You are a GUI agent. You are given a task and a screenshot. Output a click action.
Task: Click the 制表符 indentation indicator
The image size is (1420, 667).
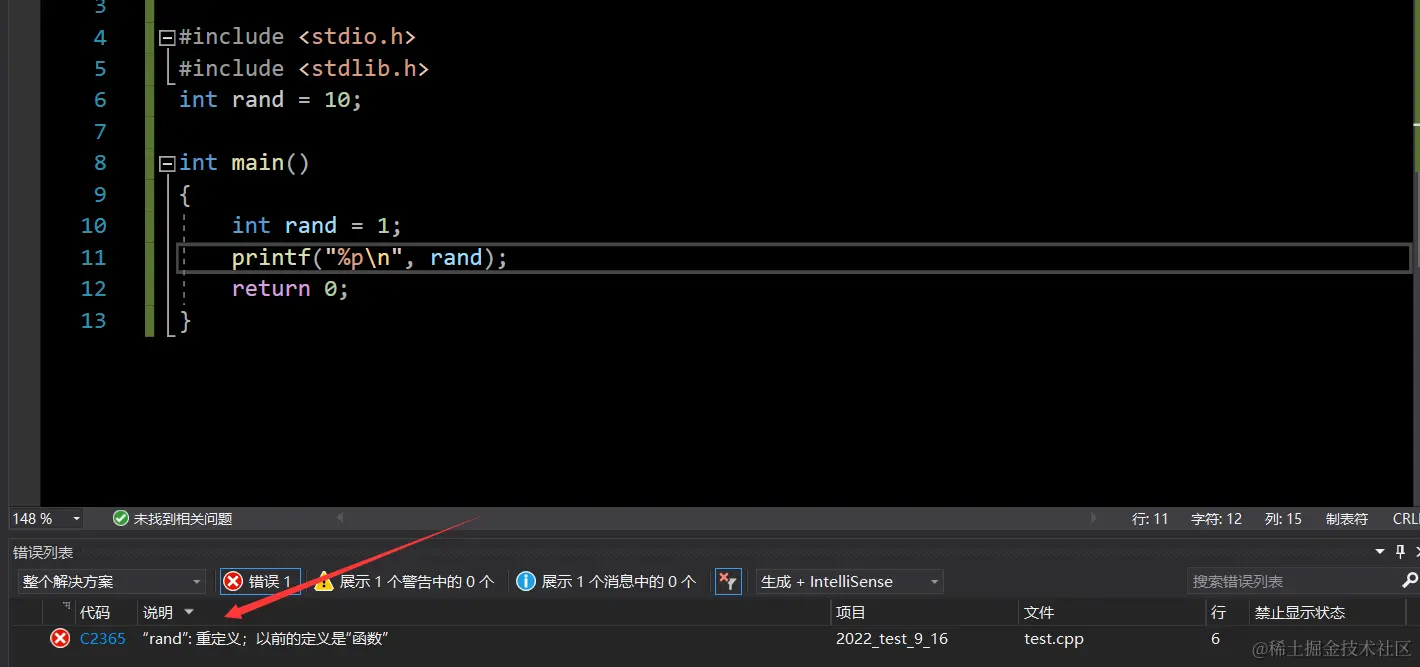point(1346,519)
